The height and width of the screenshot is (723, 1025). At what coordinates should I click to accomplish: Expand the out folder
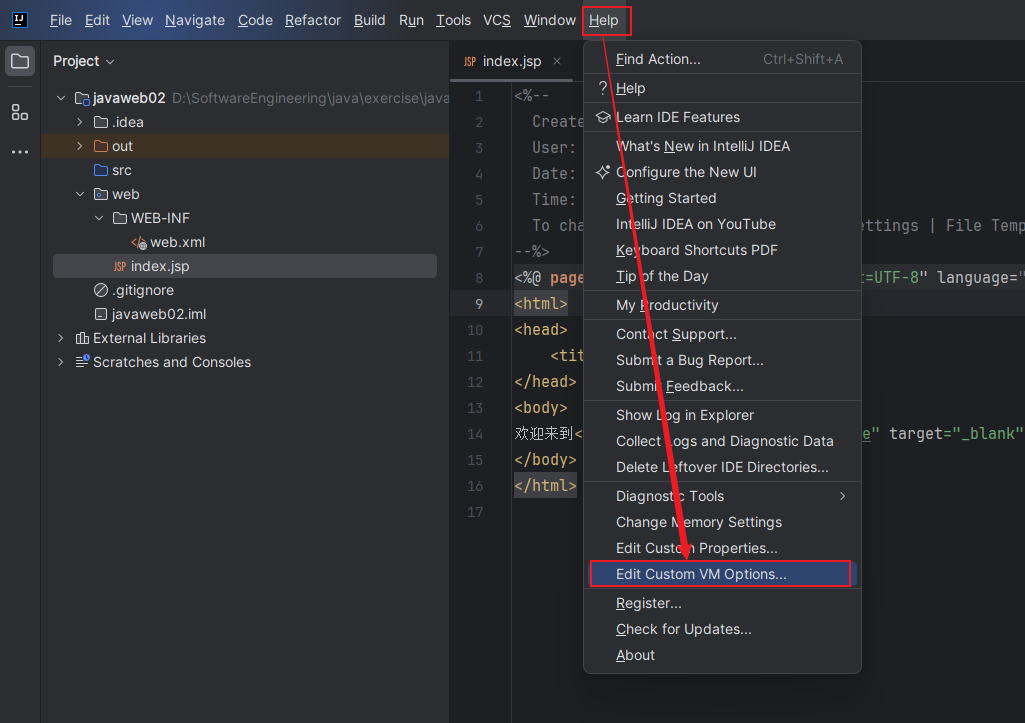(80, 146)
